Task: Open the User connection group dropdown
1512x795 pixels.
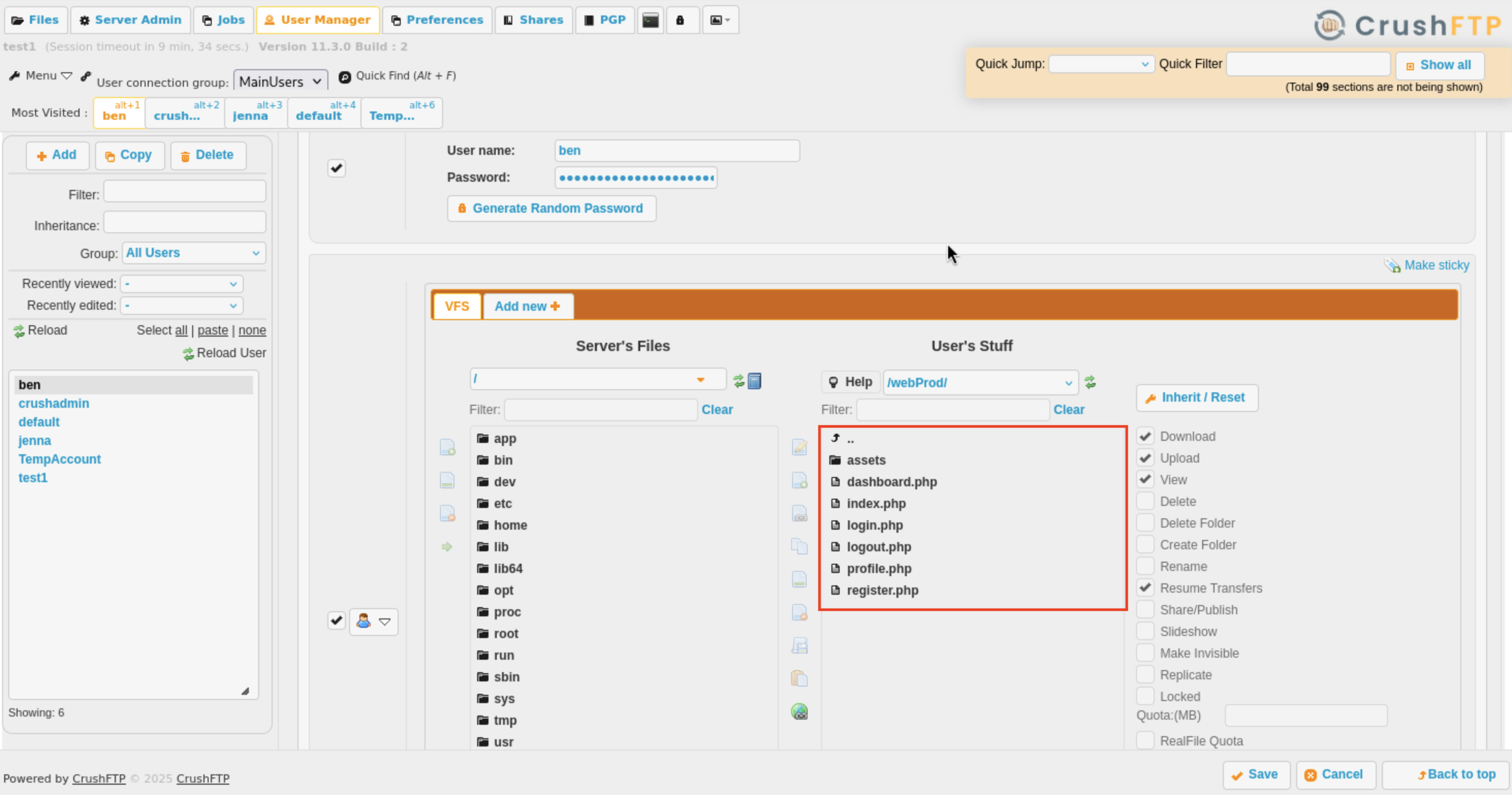Action: (280, 81)
